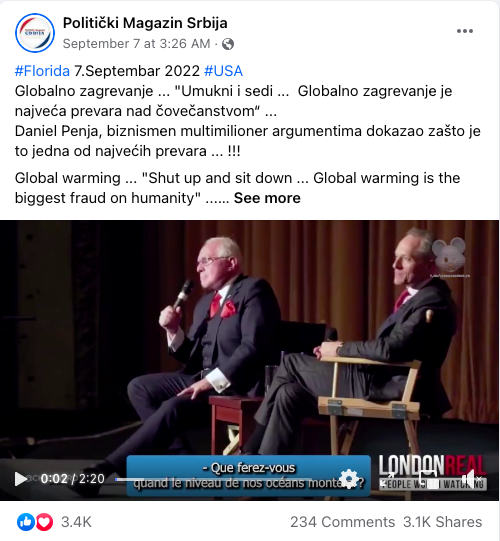The image size is (500, 541).
Task: Click the #USA hashtag
Action: [x=223, y=71]
